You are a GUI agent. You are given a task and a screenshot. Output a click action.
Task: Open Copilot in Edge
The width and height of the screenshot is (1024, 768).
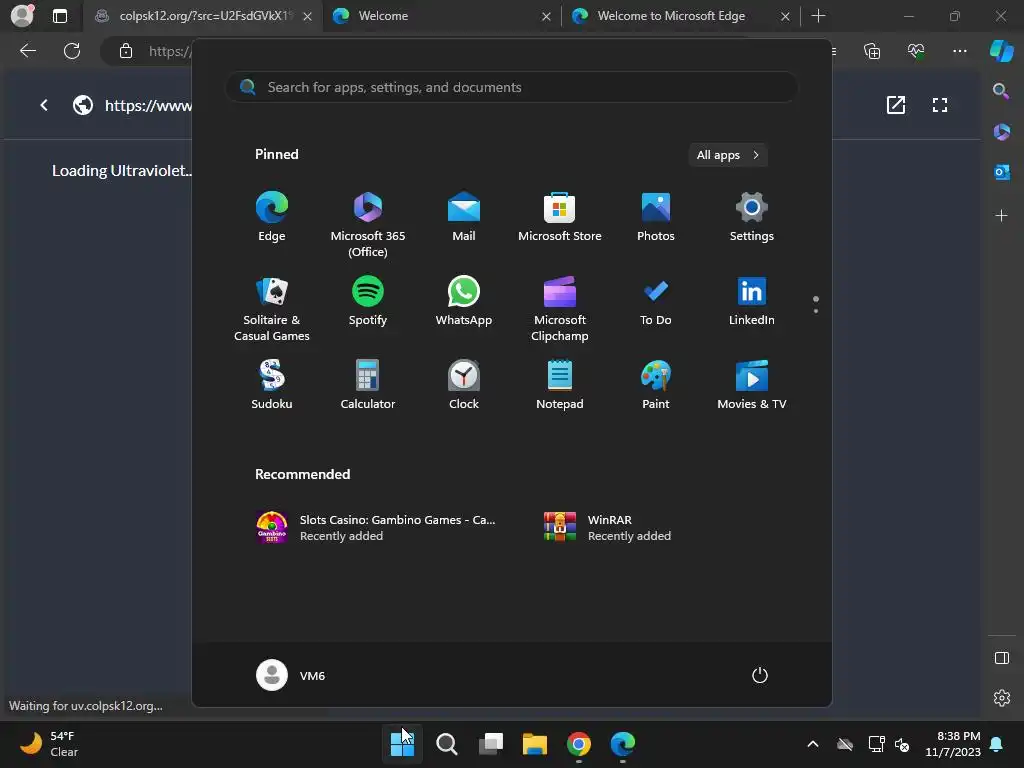tap(1001, 51)
